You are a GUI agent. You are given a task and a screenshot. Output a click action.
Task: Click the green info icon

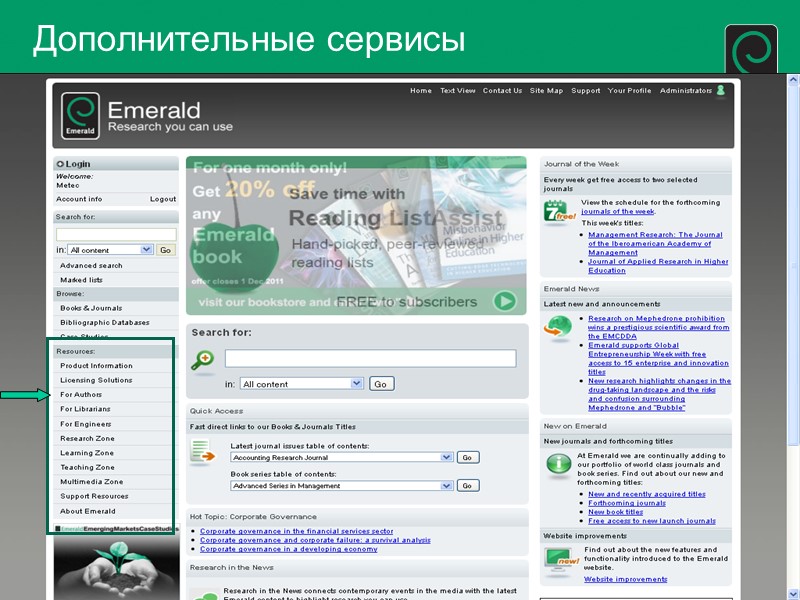559,464
